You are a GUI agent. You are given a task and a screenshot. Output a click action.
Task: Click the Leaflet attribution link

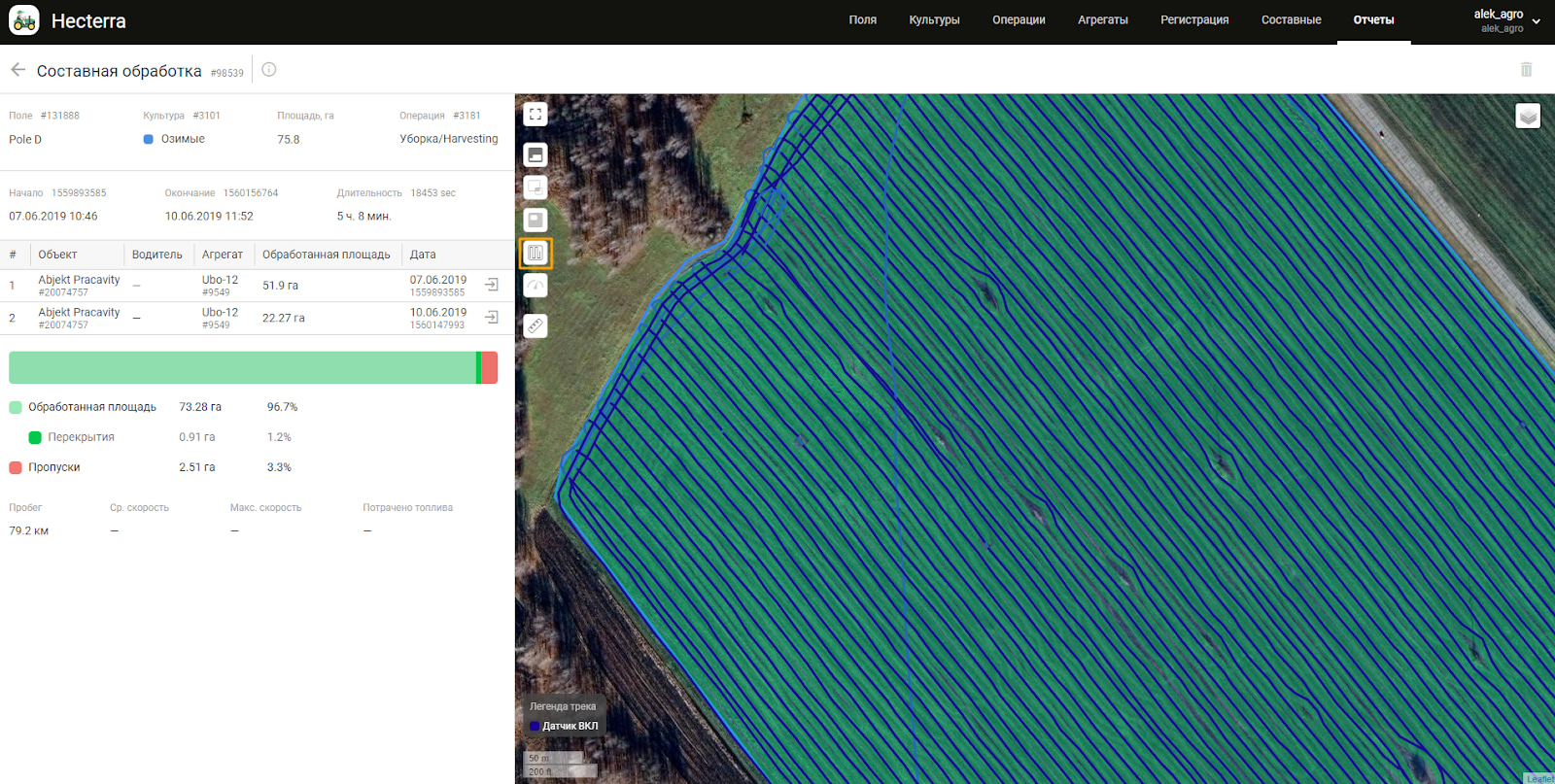click(x=1539, y=778)
